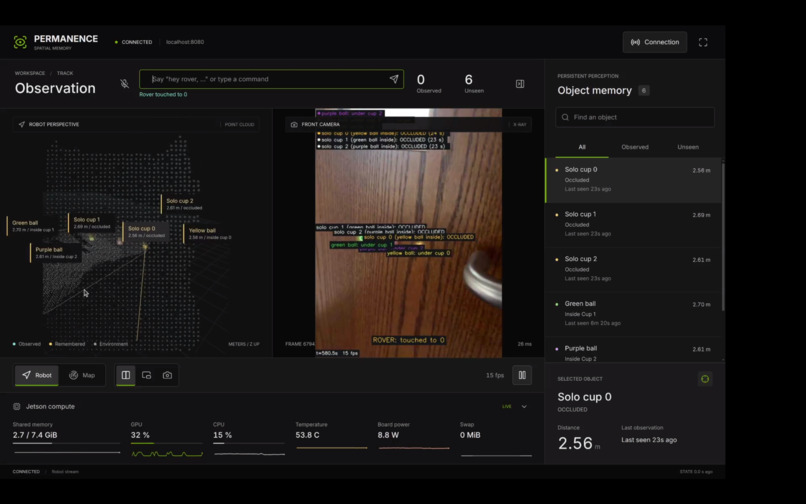Open the Connection settings button
The height and width of the screenshot is (504, 806).
pos(654,42)
